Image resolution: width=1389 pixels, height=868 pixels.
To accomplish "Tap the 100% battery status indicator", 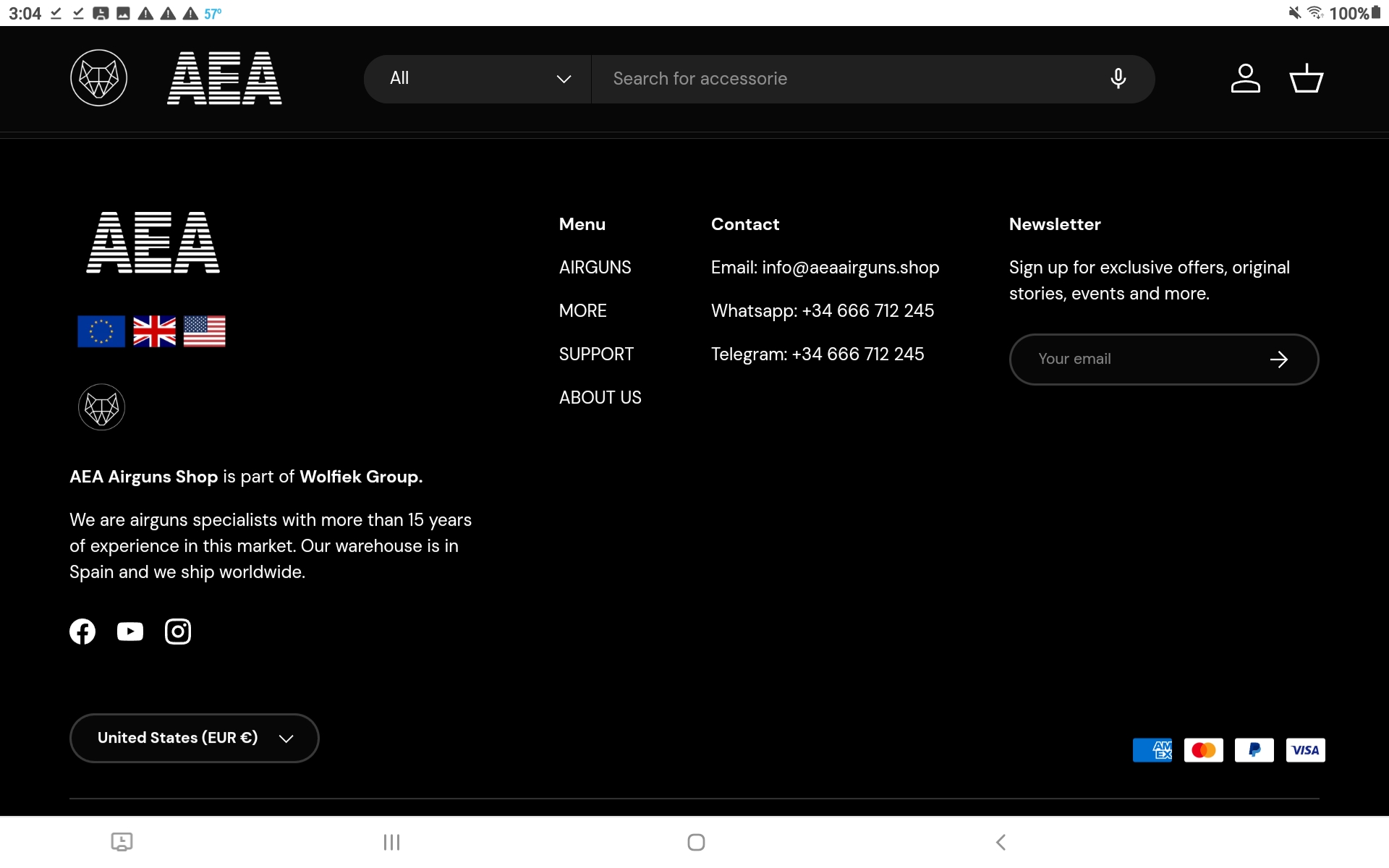I will (1355, 13).
